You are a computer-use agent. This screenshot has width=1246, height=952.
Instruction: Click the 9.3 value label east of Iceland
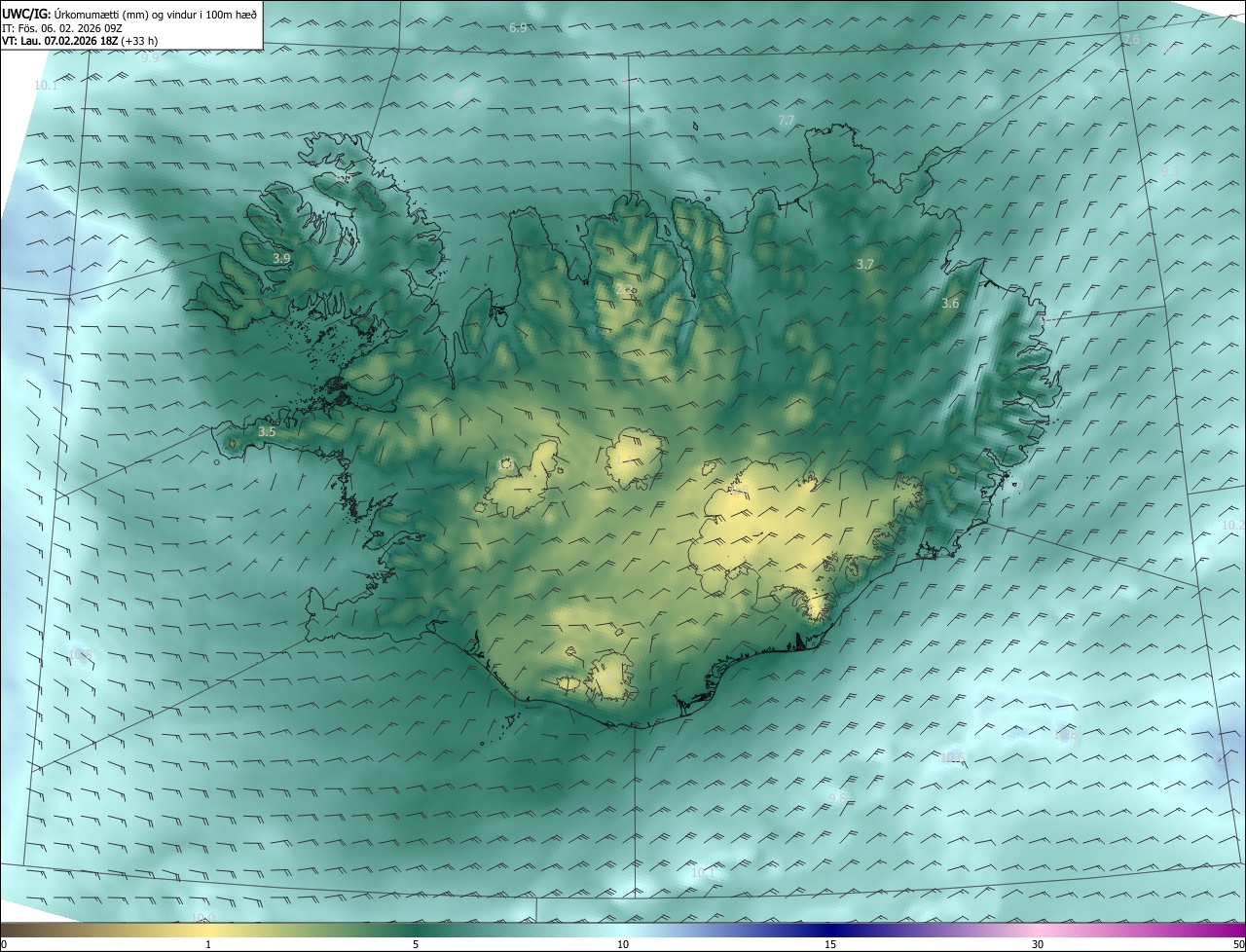click(1169, 170)
